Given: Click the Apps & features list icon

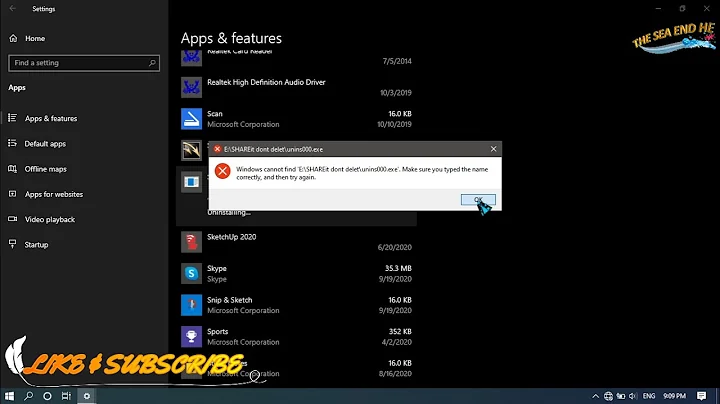Looking at the screenshot, I should tap(12, 118).
